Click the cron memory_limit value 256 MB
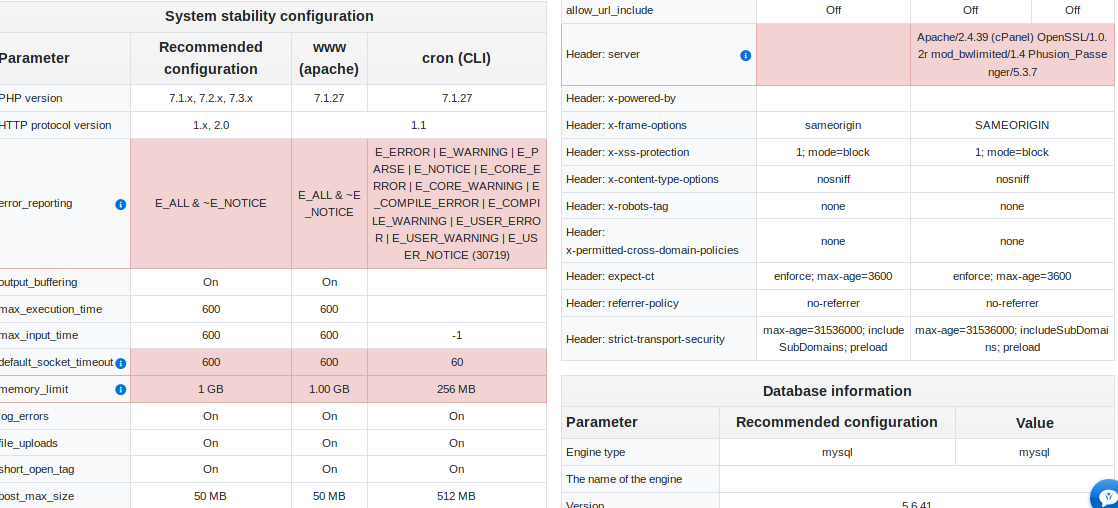The height and width of the screenshot is (508, 1118). click(x=457, y=390)
